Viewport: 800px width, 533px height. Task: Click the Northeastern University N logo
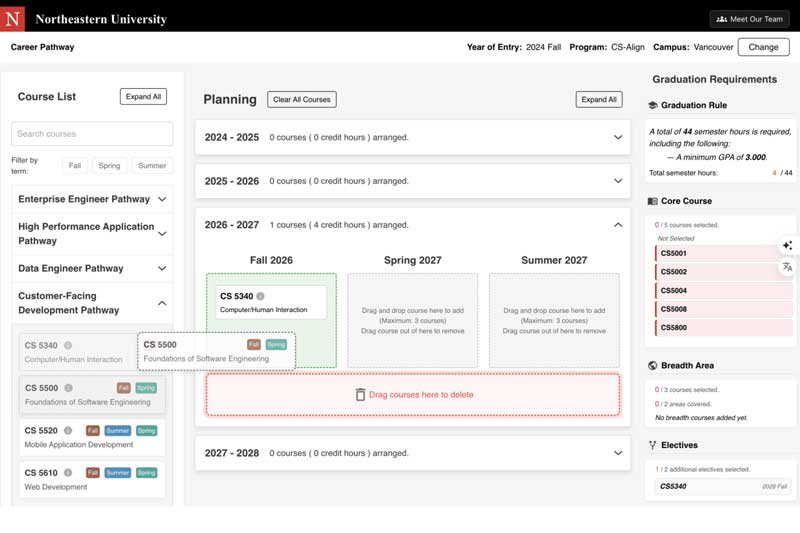pyautogui.click(x=15, y=18)
